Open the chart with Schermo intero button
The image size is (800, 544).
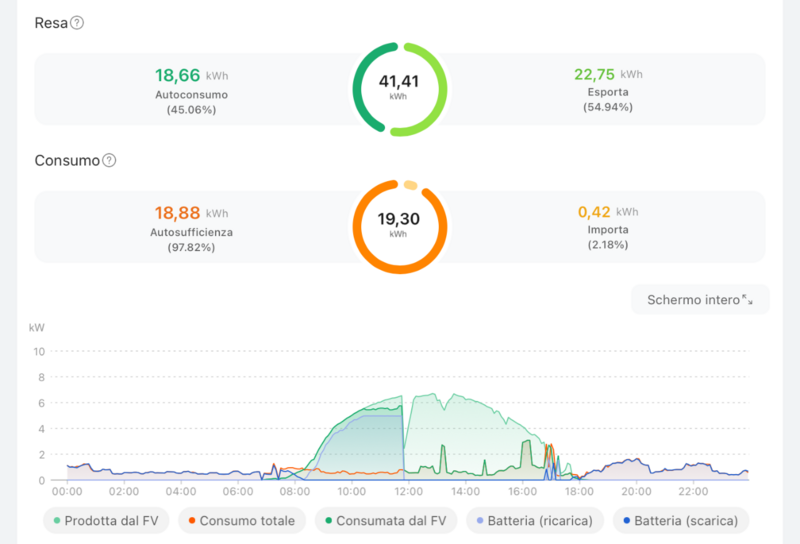(x=700, y=300)
